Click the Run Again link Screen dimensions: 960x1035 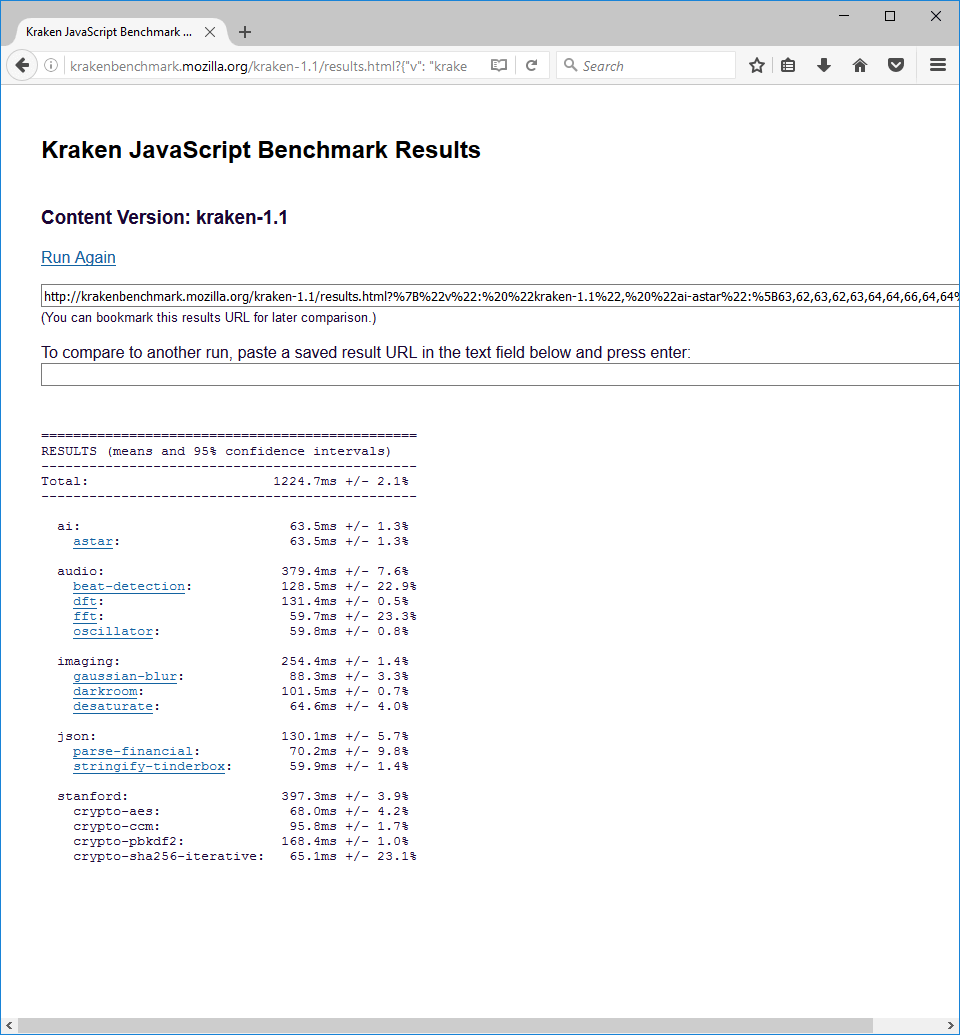click(x=78, y=257)
